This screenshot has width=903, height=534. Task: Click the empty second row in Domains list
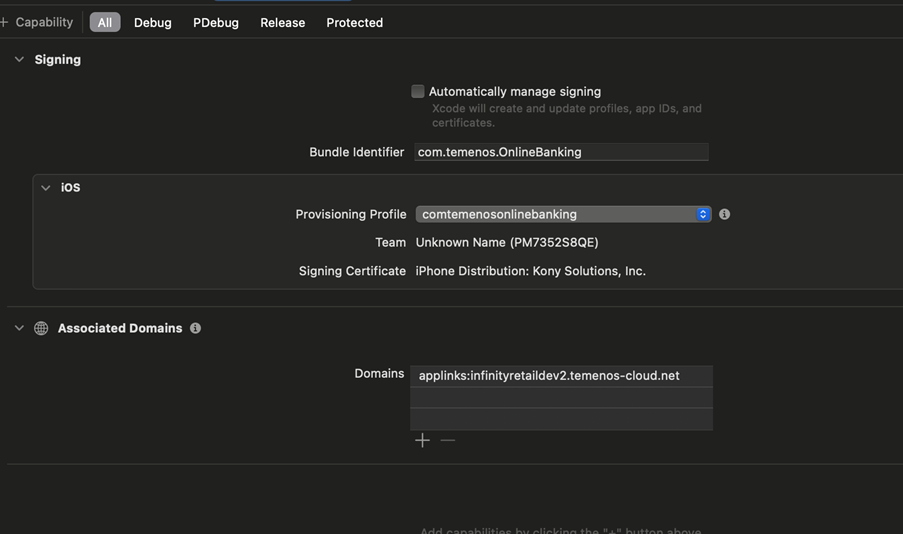point(561,397)
